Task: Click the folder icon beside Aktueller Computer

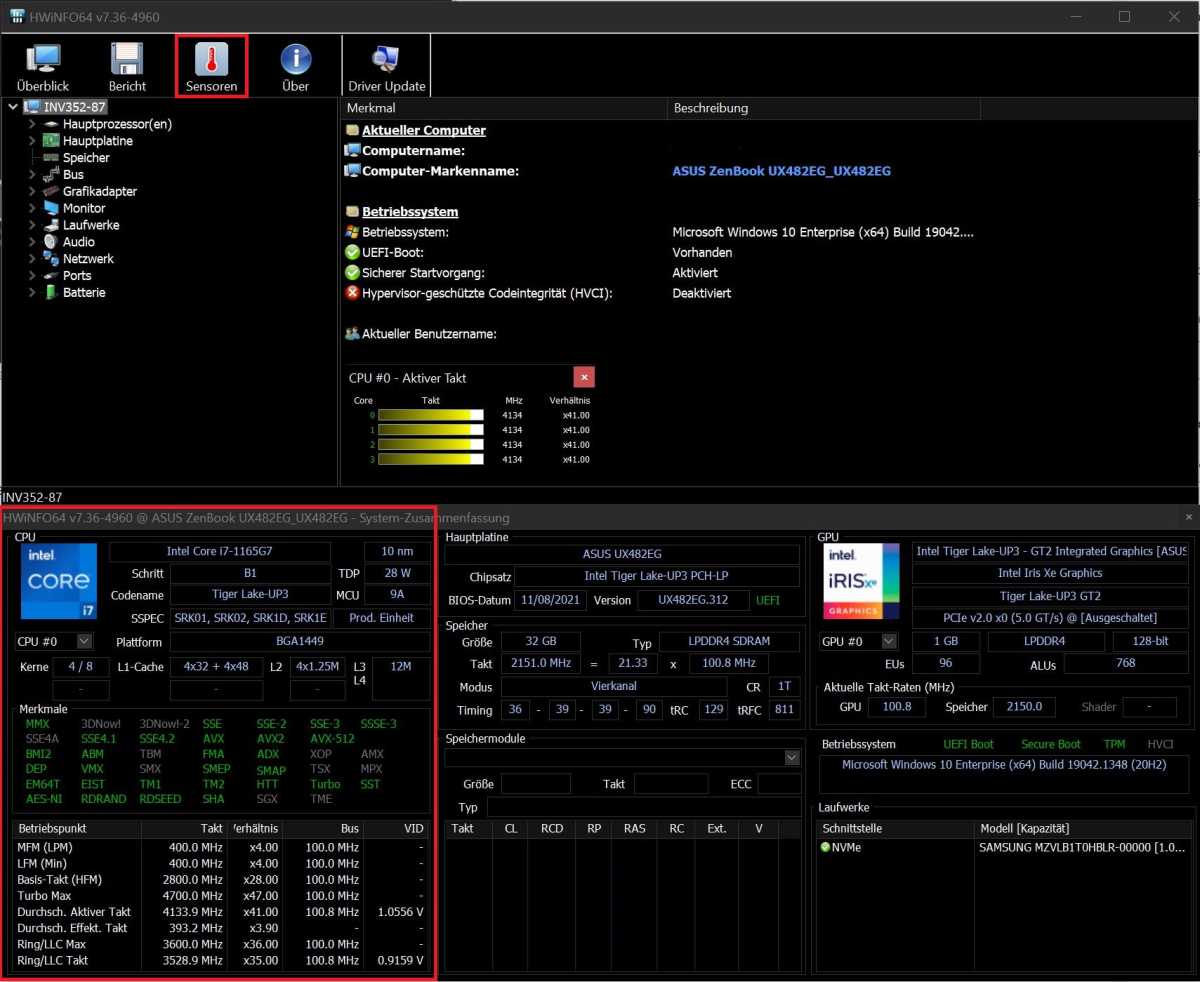Action: [x=352, y=130]
